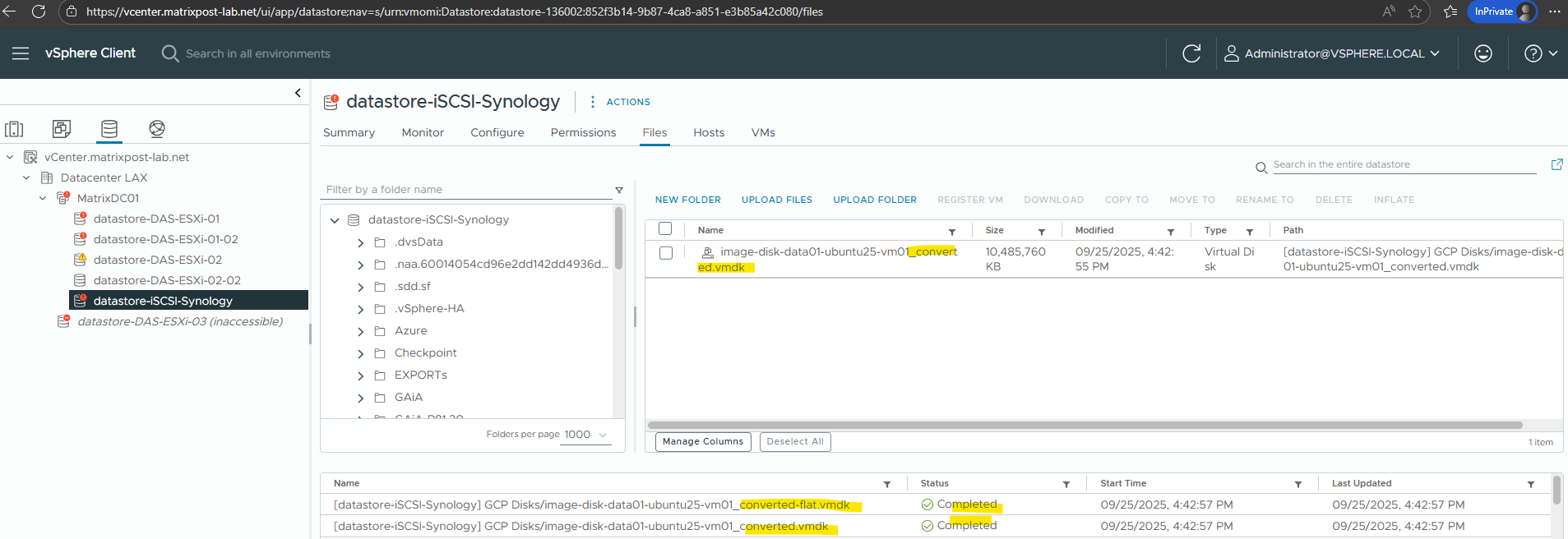Click the folder tree vertical scrollbar
Image resolution: width=1568 pixels, height=539 pixels.
click(618, 238)
